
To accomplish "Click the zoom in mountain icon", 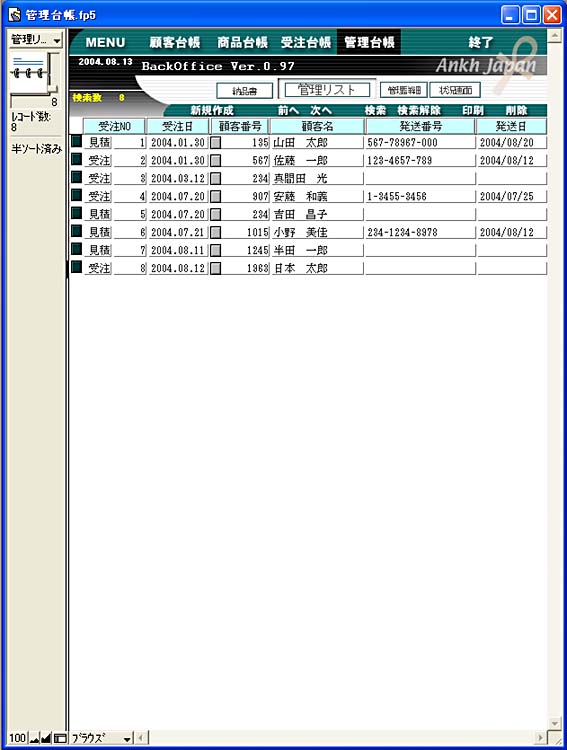I will [46, 738].
